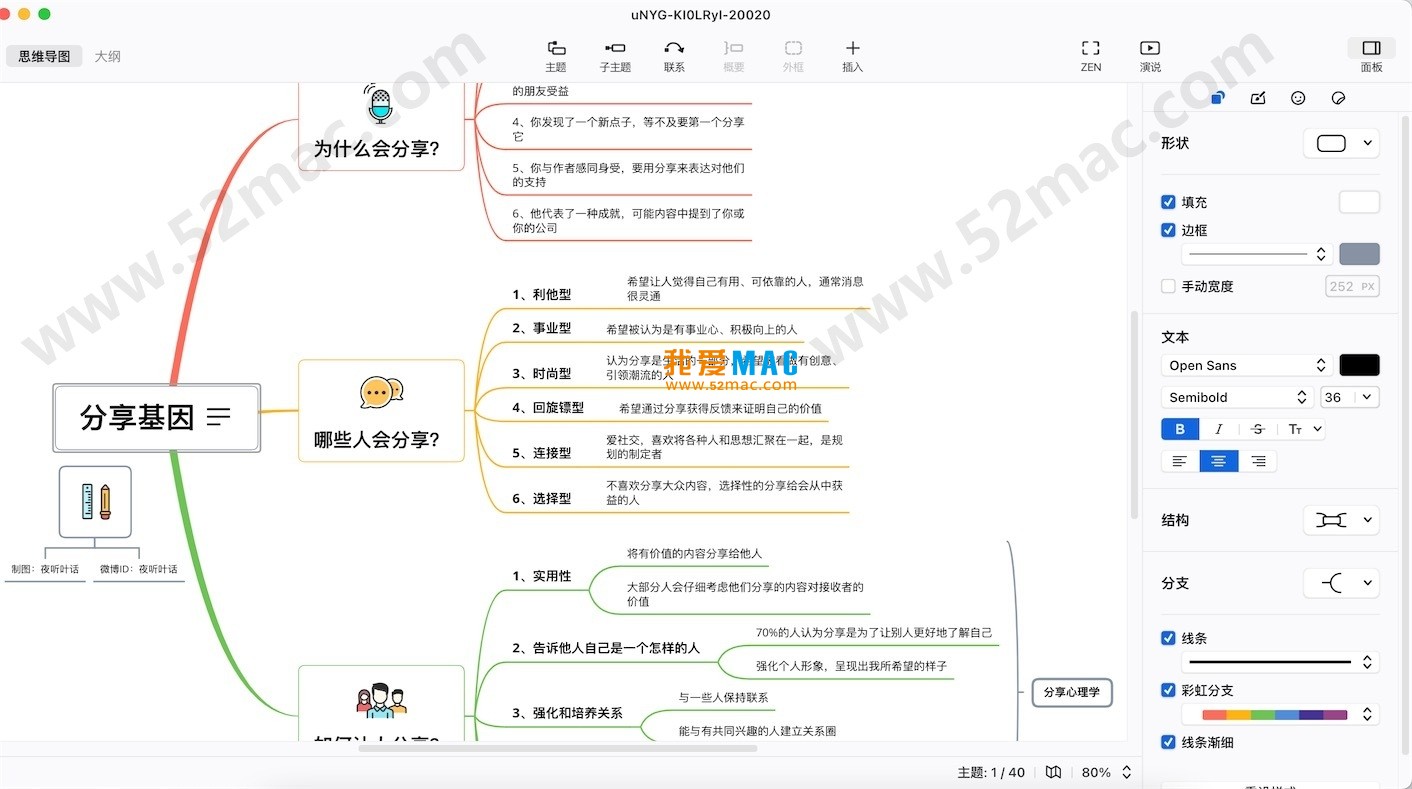1412x789 pixels.
Task: Click the gray border color swatch
Action: tap(1359, 254)
